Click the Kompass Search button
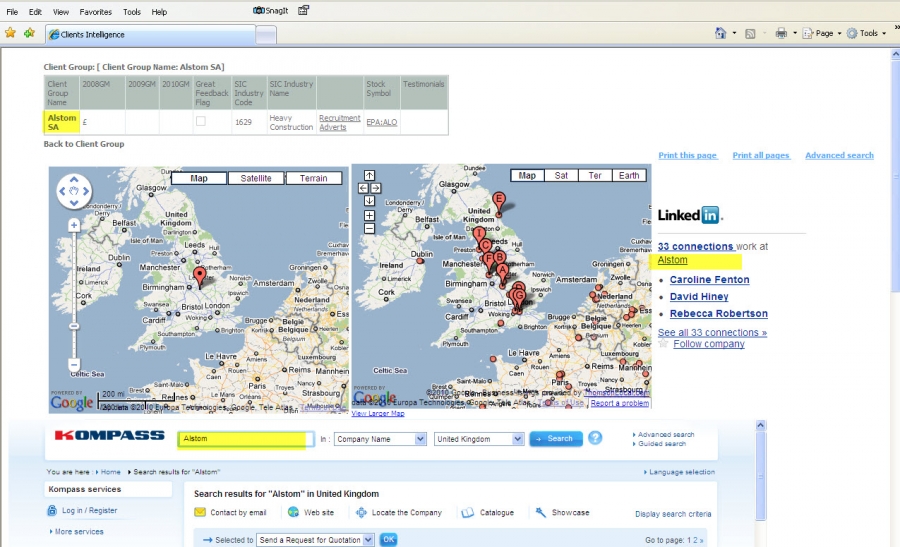Image resolution: width=900 pixels, height=547 pixels. point(556,439)
